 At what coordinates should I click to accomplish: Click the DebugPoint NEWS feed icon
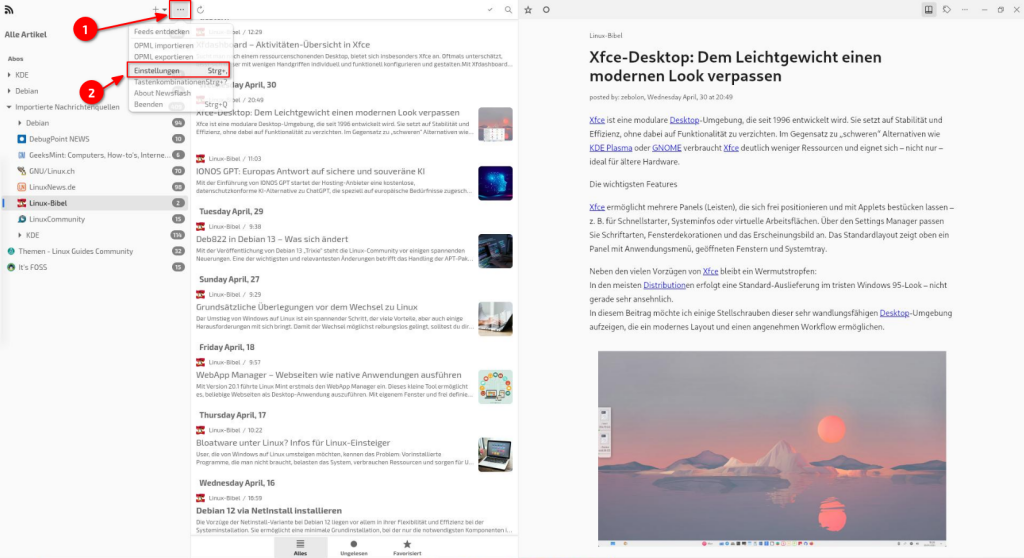click(22, 139)
